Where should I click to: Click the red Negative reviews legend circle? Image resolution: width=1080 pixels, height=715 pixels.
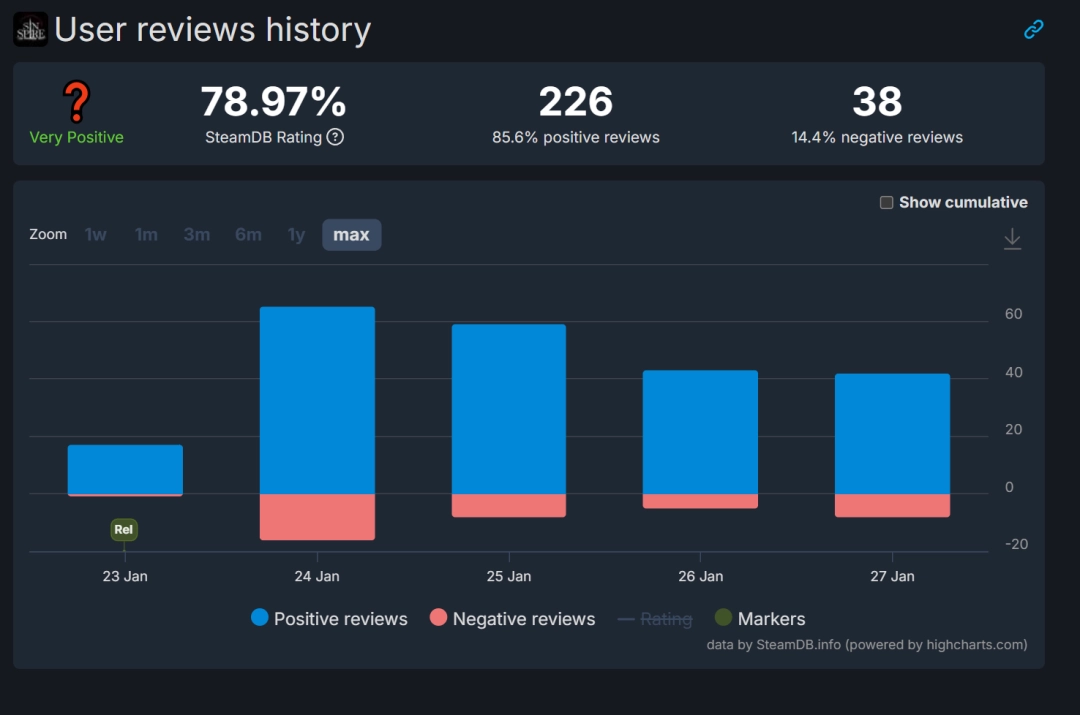coord(436,618)
